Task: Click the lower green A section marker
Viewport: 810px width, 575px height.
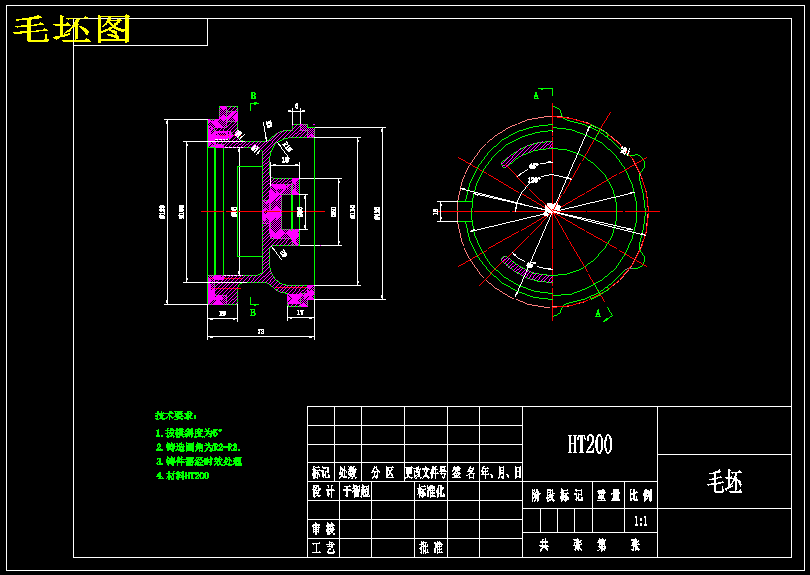Action: (598, 313)
